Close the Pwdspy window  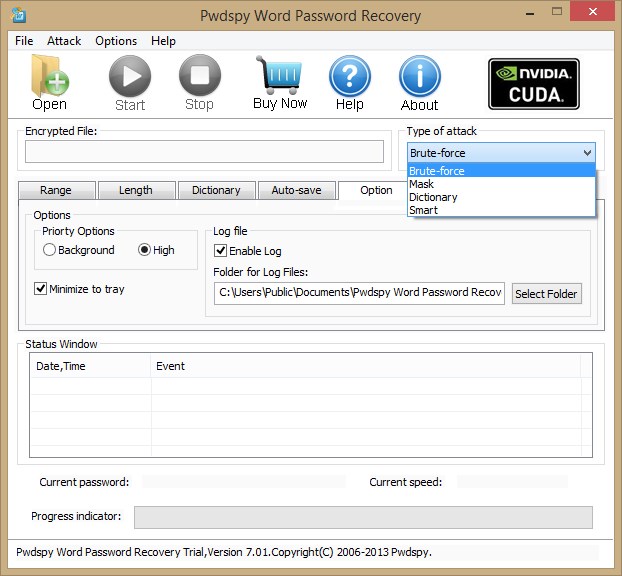point(592,12)
